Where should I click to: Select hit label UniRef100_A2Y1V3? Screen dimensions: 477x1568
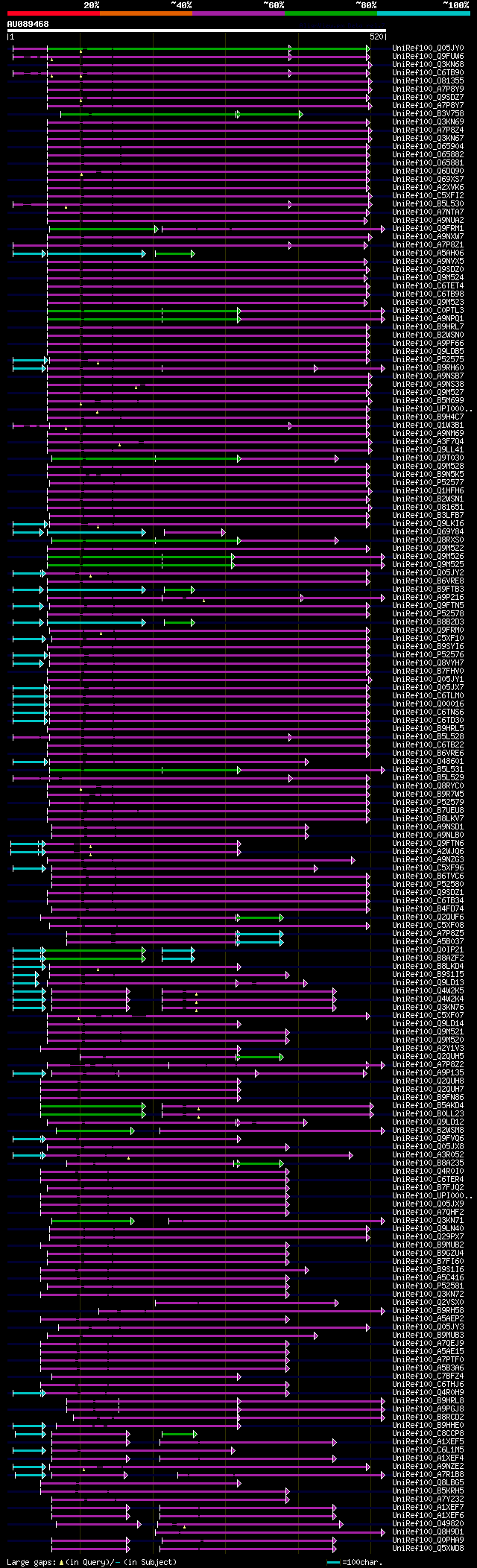point(428,1049)
